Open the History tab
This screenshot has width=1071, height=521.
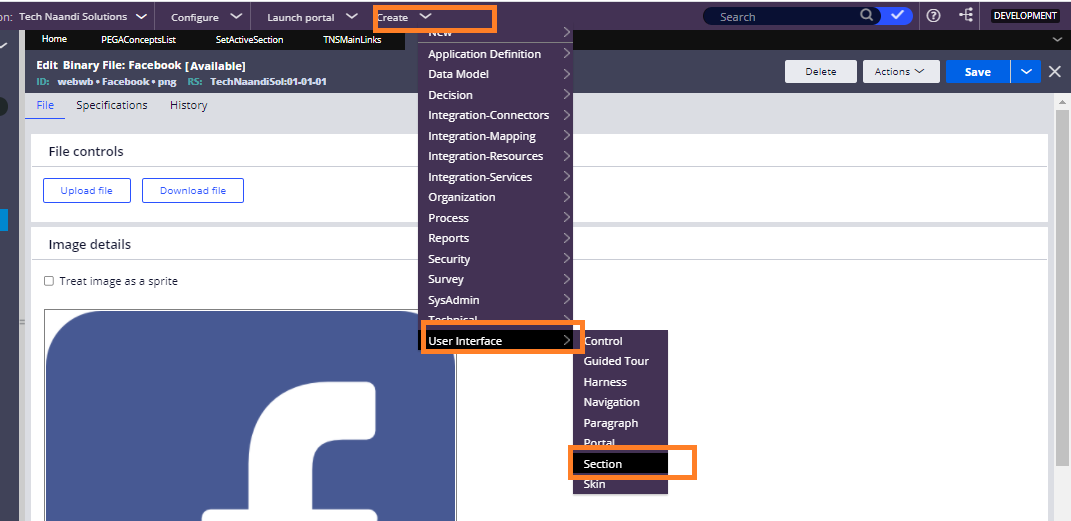click(x=189, y=105)
